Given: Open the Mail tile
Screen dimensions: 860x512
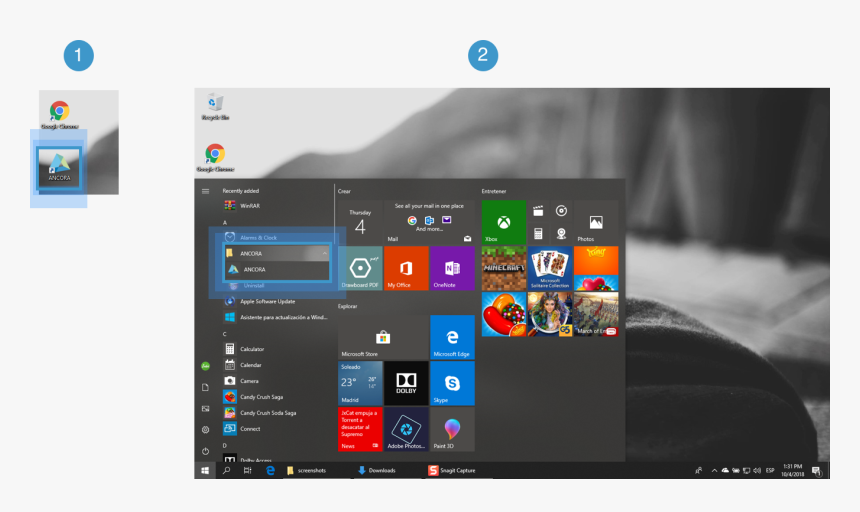Looking at the screenshot, I should point(429,222).
